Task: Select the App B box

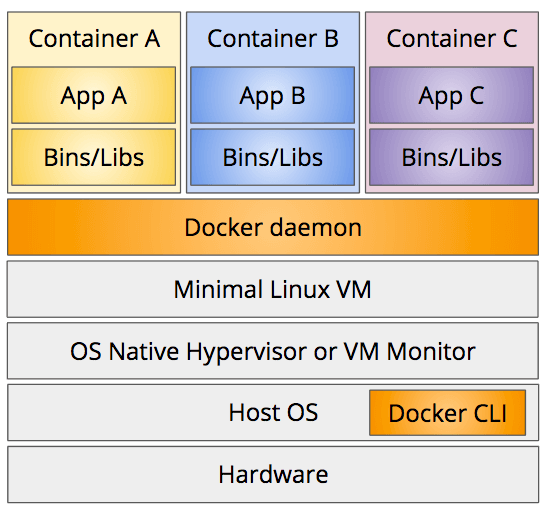Action: [x=273, y=95]
